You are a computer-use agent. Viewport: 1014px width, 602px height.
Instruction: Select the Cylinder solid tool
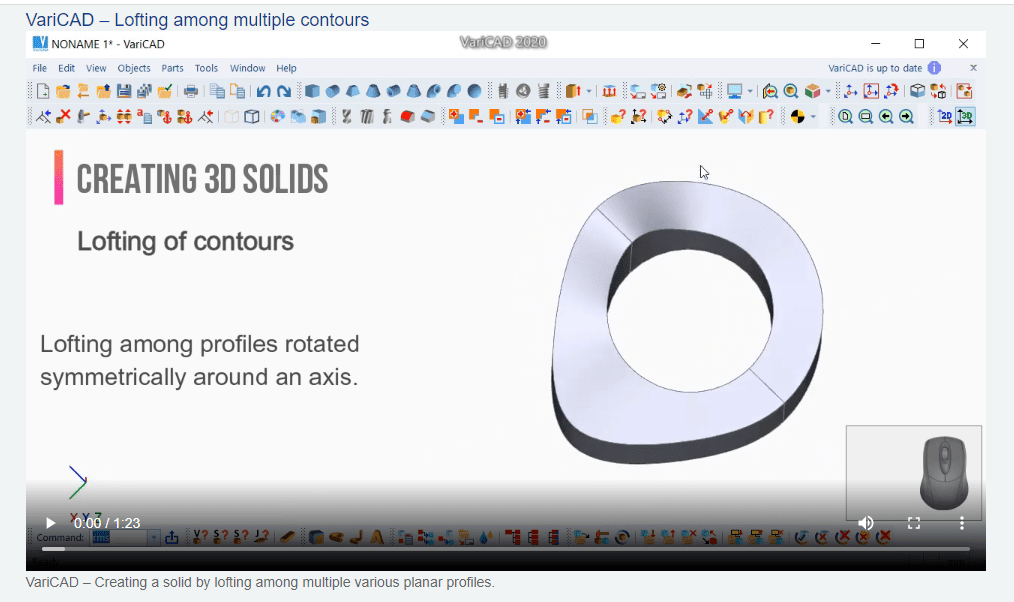coord(332,91)
